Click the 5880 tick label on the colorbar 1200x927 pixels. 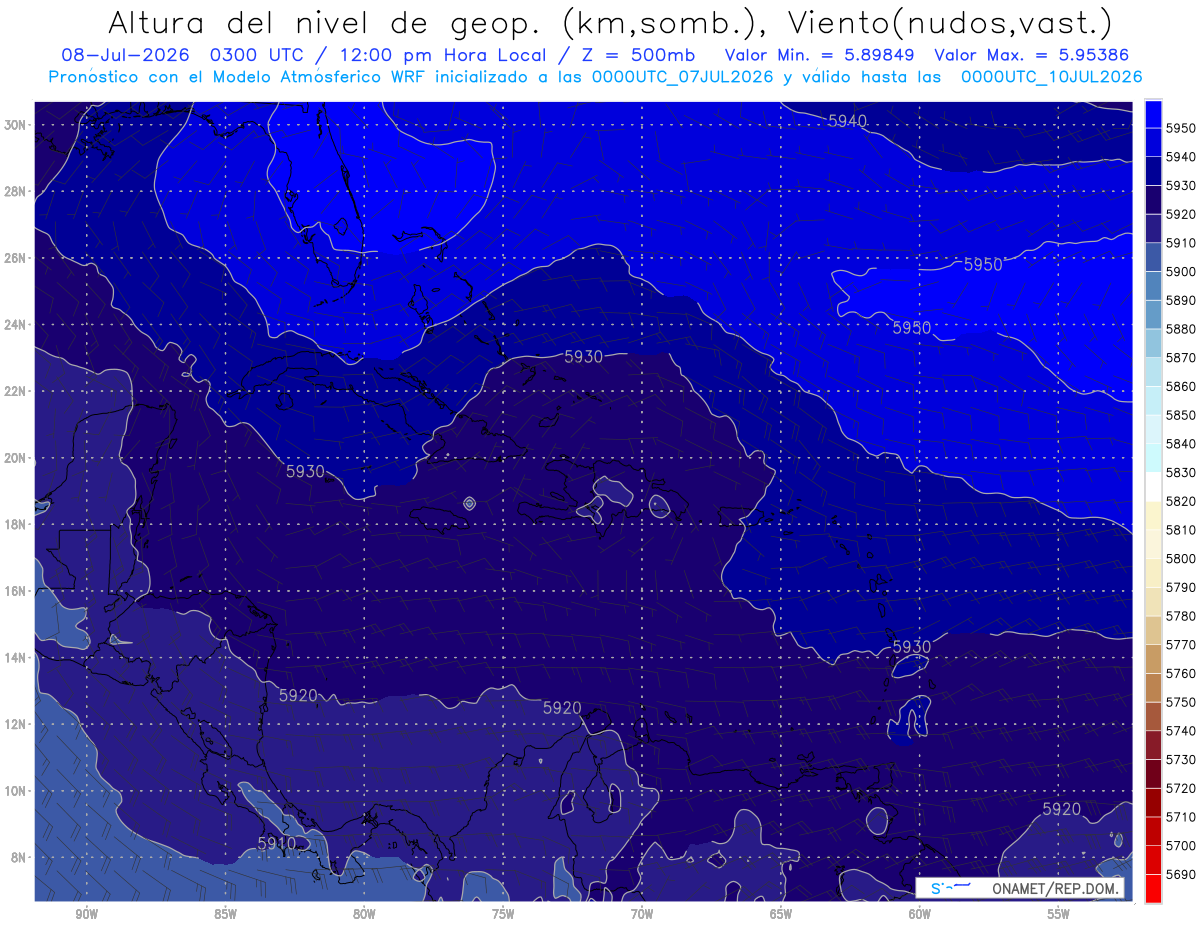(1181, 329)
